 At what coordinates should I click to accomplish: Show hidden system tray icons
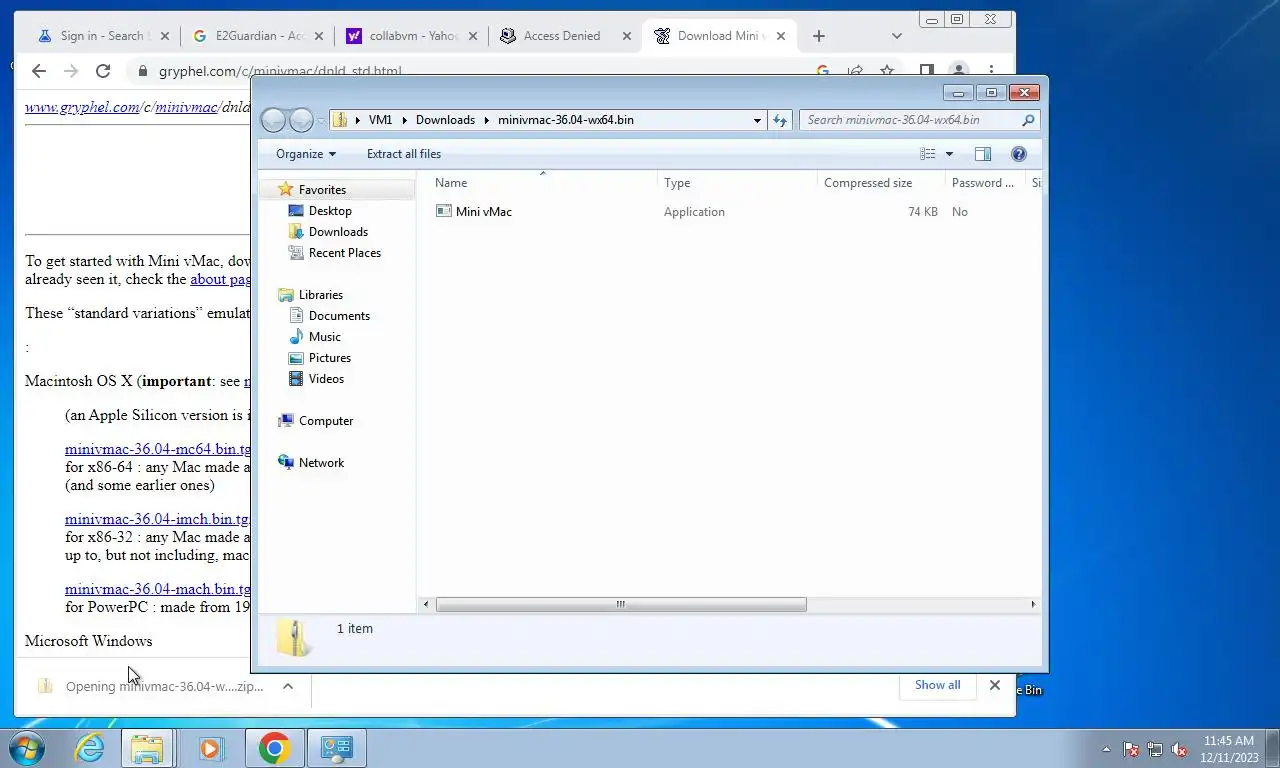tap(1106, 749)
